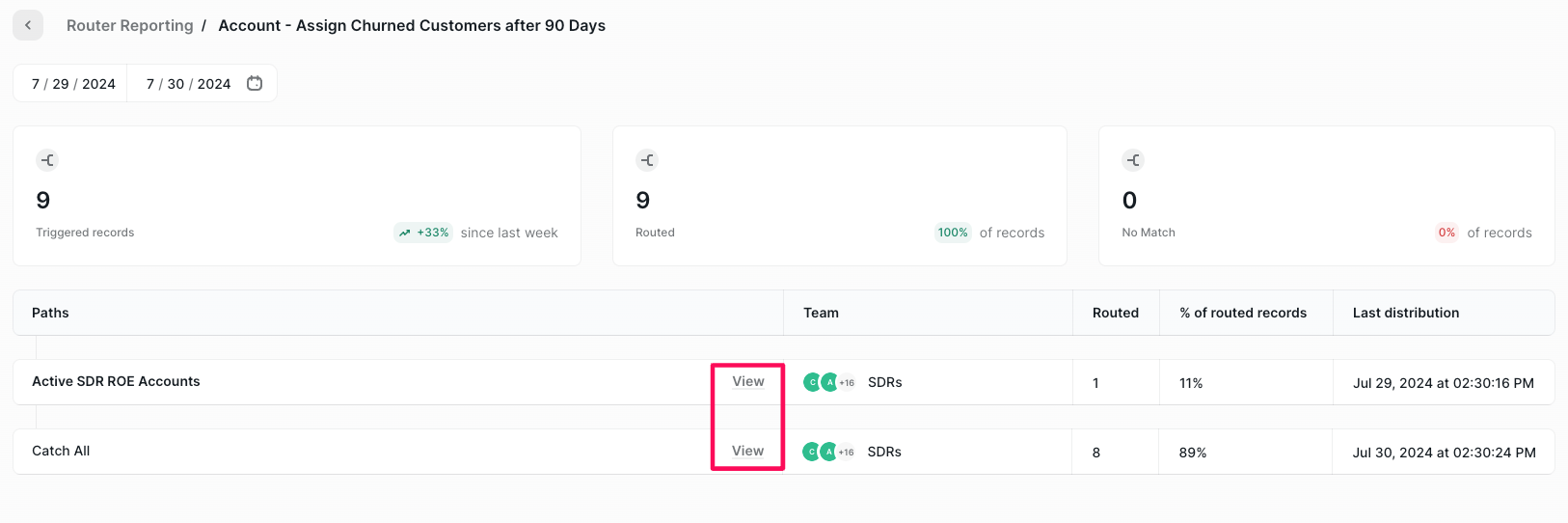Click the % of routed records header

tap(1243, 313)
